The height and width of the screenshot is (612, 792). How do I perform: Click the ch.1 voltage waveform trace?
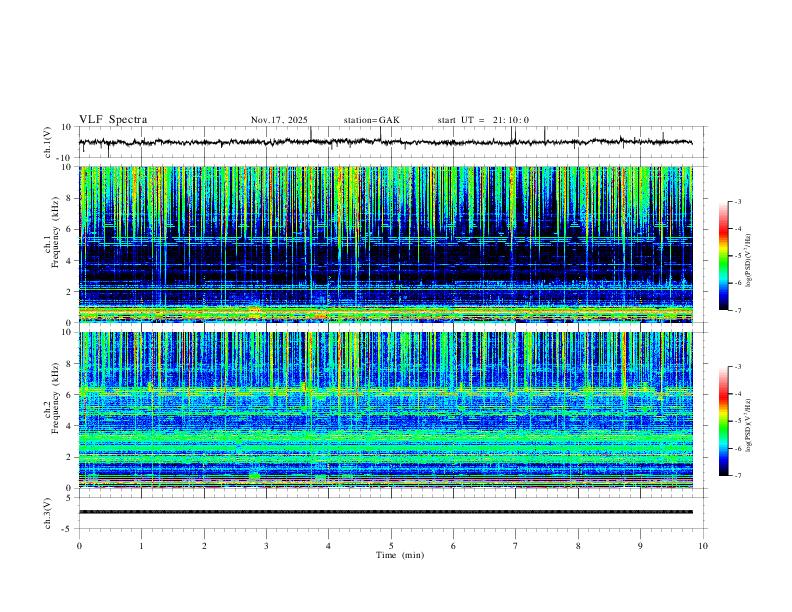[385, 142]
